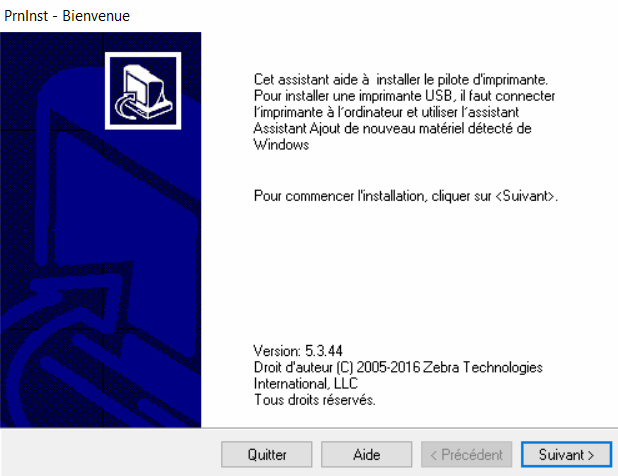This screenshot has height=476, width=618.
Task: Click the Quitter button to exit installer
Action: point(267,455)
